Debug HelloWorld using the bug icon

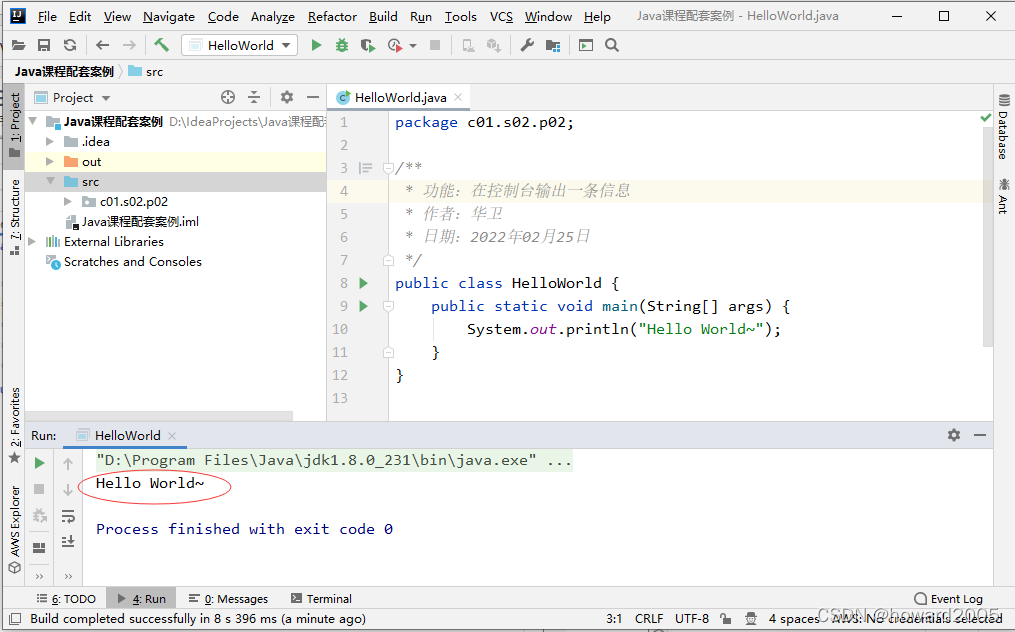(342, 45)
